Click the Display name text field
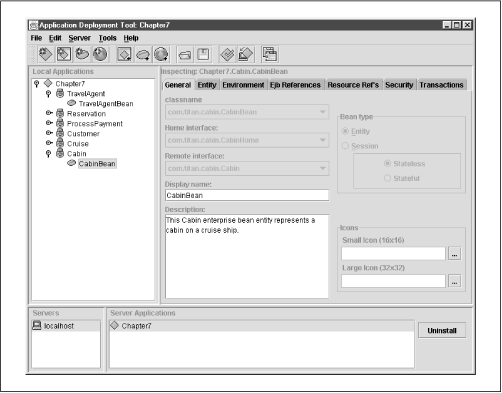Image resolution: width=502 pixels, height=393 pixels. 247,195
